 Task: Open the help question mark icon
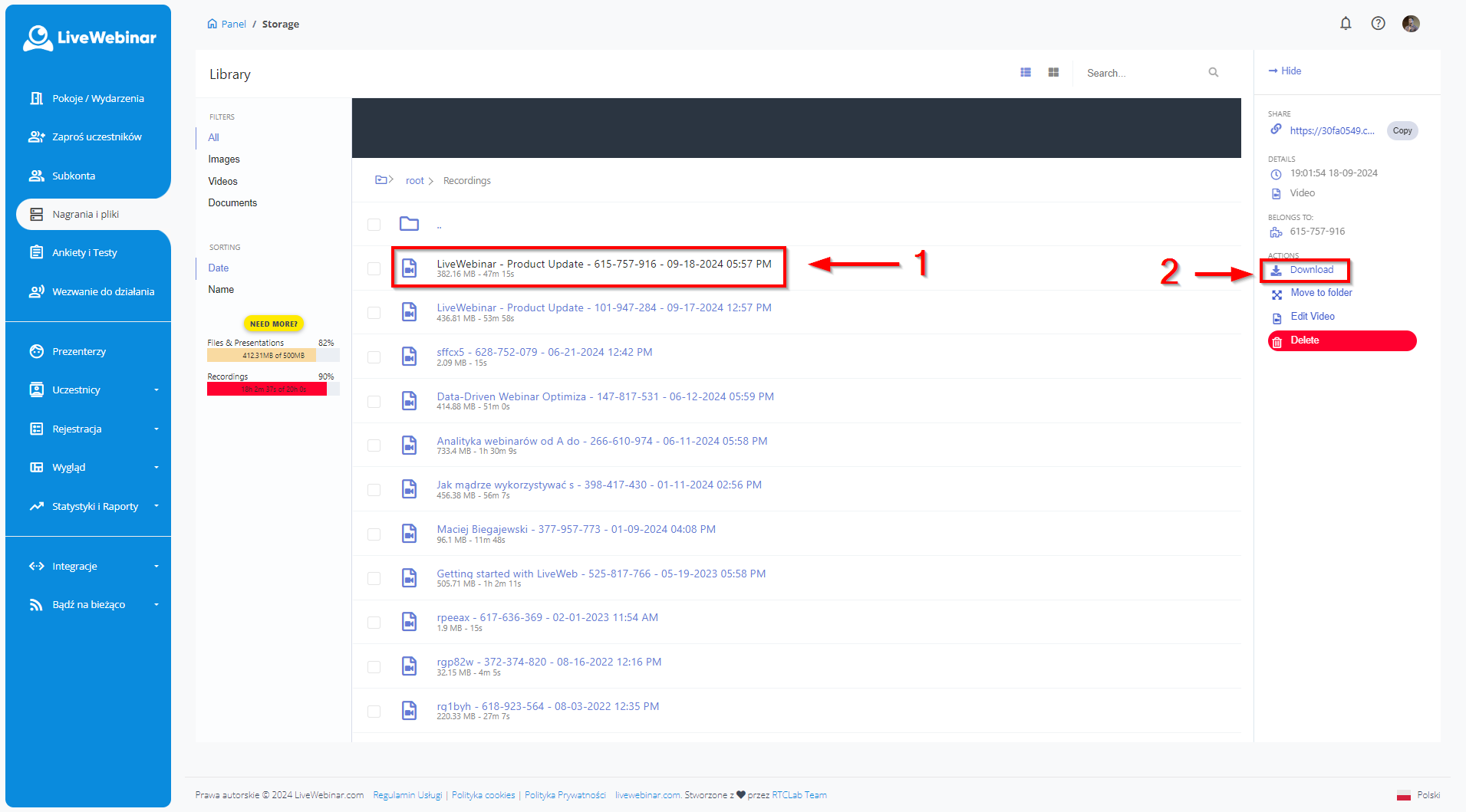point(1378,24)
